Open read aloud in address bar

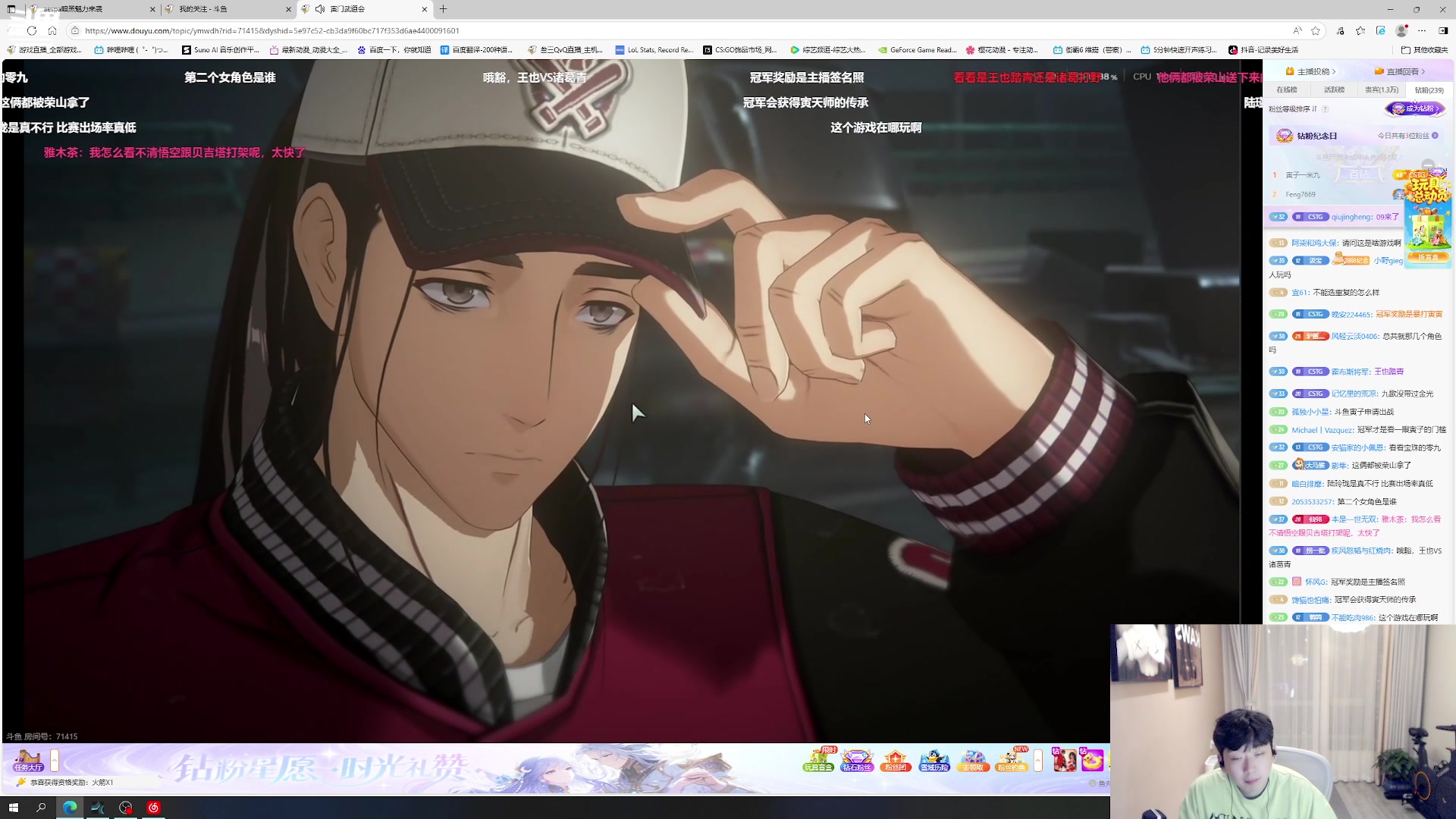click(x=1297, y=30)
